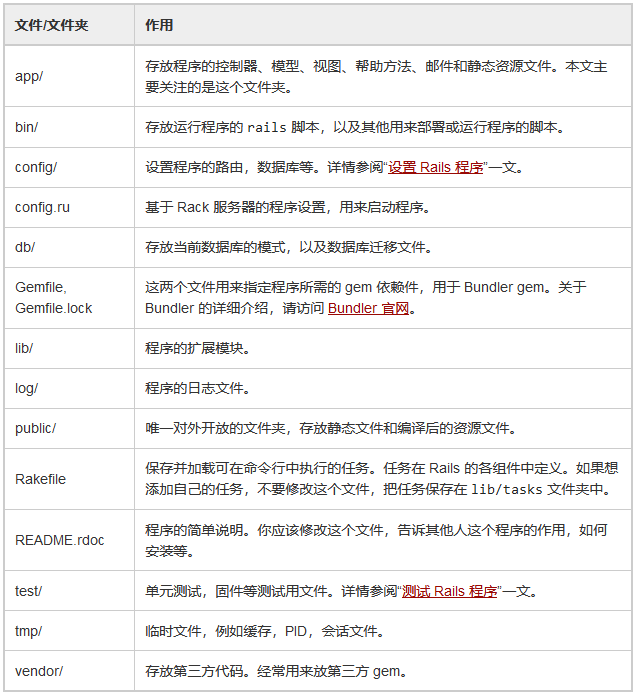
Task: Open the Bundler 官网 link
Action: [x=368, y=308]
